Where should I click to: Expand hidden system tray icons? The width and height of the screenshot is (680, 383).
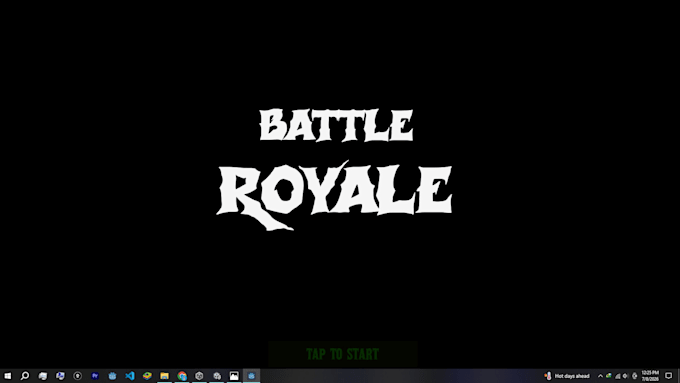click(x=600, y=376)
